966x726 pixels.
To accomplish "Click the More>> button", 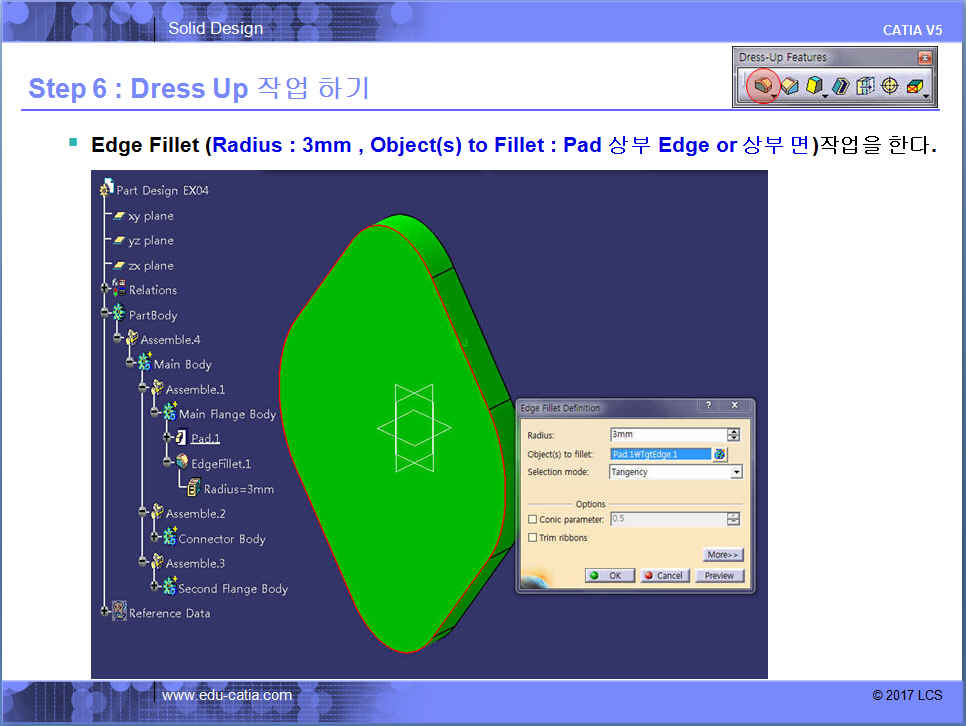I will coord(722,555).
